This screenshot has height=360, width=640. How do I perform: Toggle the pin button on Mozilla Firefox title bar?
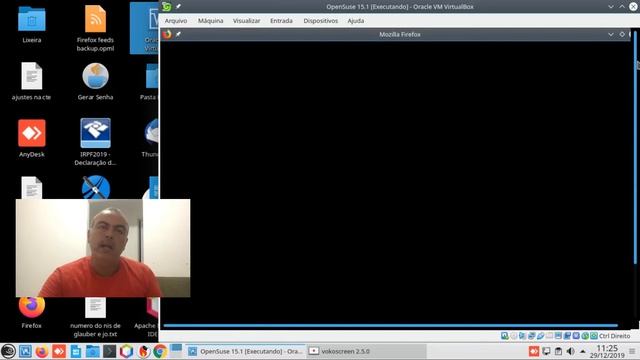click(x=178, y=34)
